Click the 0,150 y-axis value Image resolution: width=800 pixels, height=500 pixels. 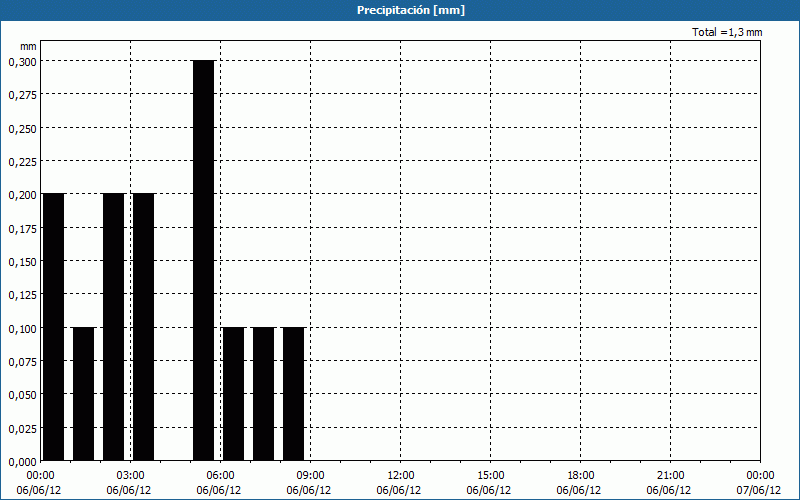[x=22, y=262]
